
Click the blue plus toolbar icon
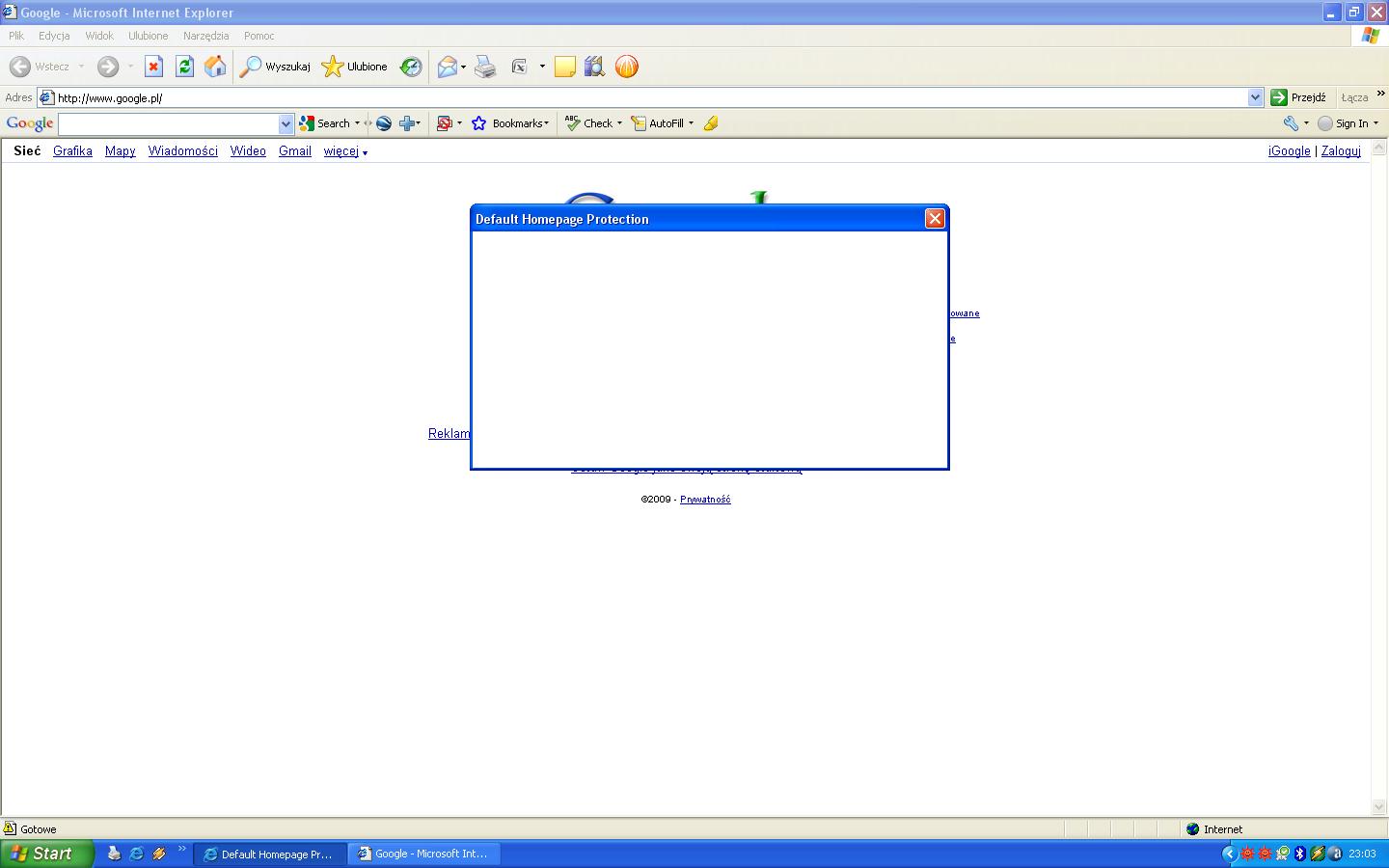coord(407,123)
